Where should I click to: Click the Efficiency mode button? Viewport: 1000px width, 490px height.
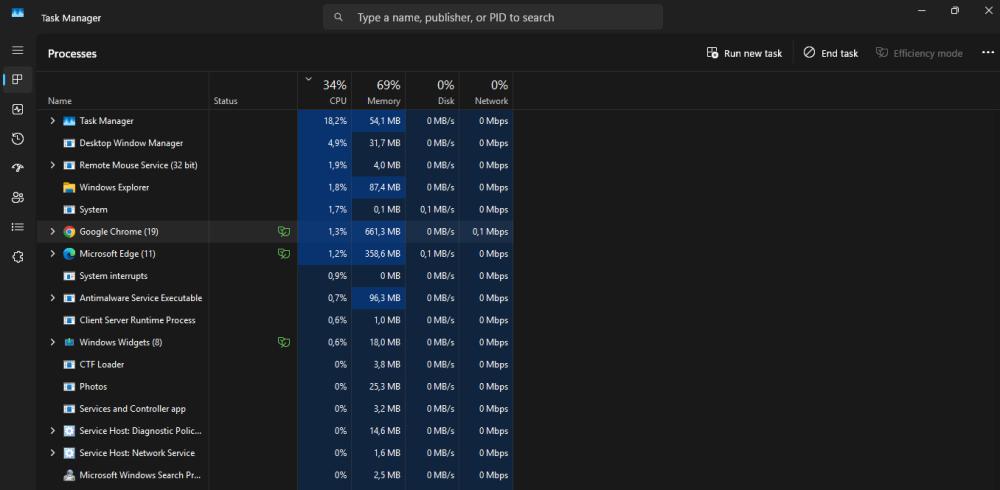pyautogui.click(x=919, y=53)
